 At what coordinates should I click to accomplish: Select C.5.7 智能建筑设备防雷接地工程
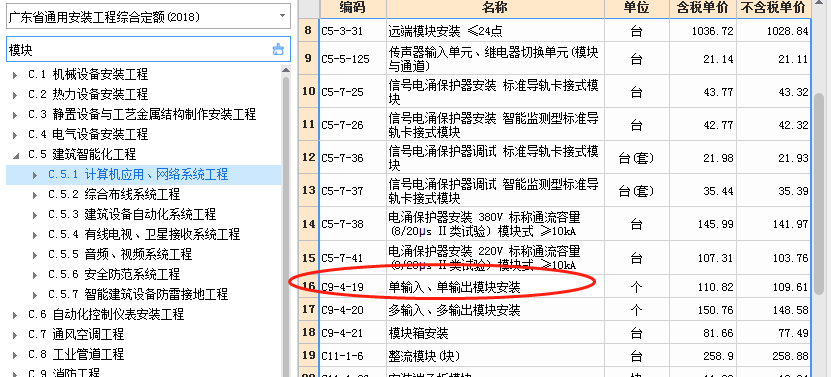(x=138, y=294)
